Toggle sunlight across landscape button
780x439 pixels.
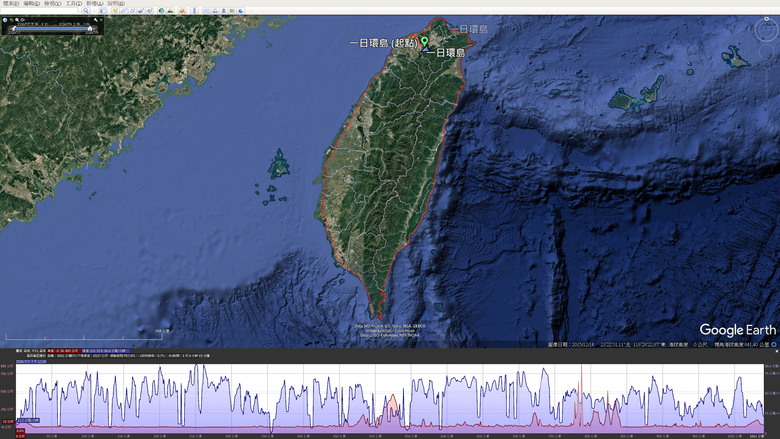(x=170, y=10)
